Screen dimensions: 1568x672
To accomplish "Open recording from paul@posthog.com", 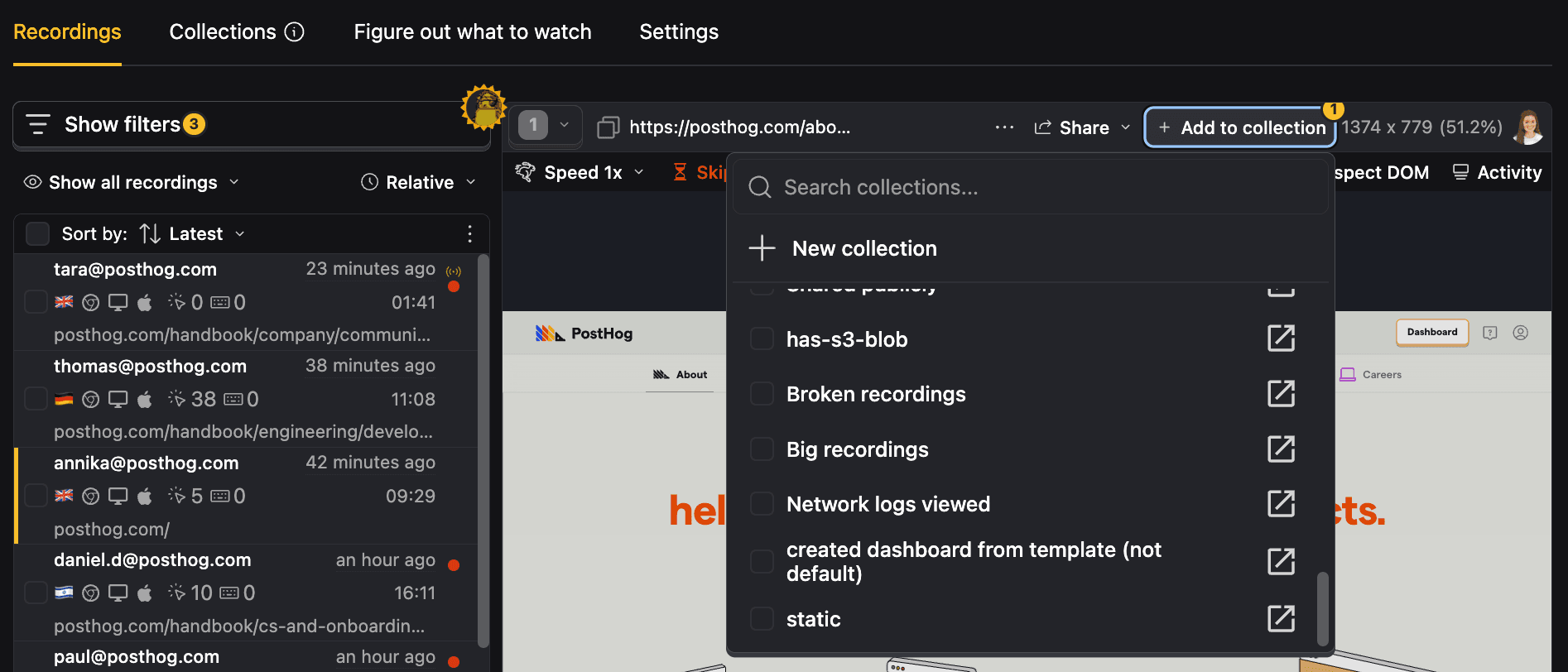I will point(245,657).
